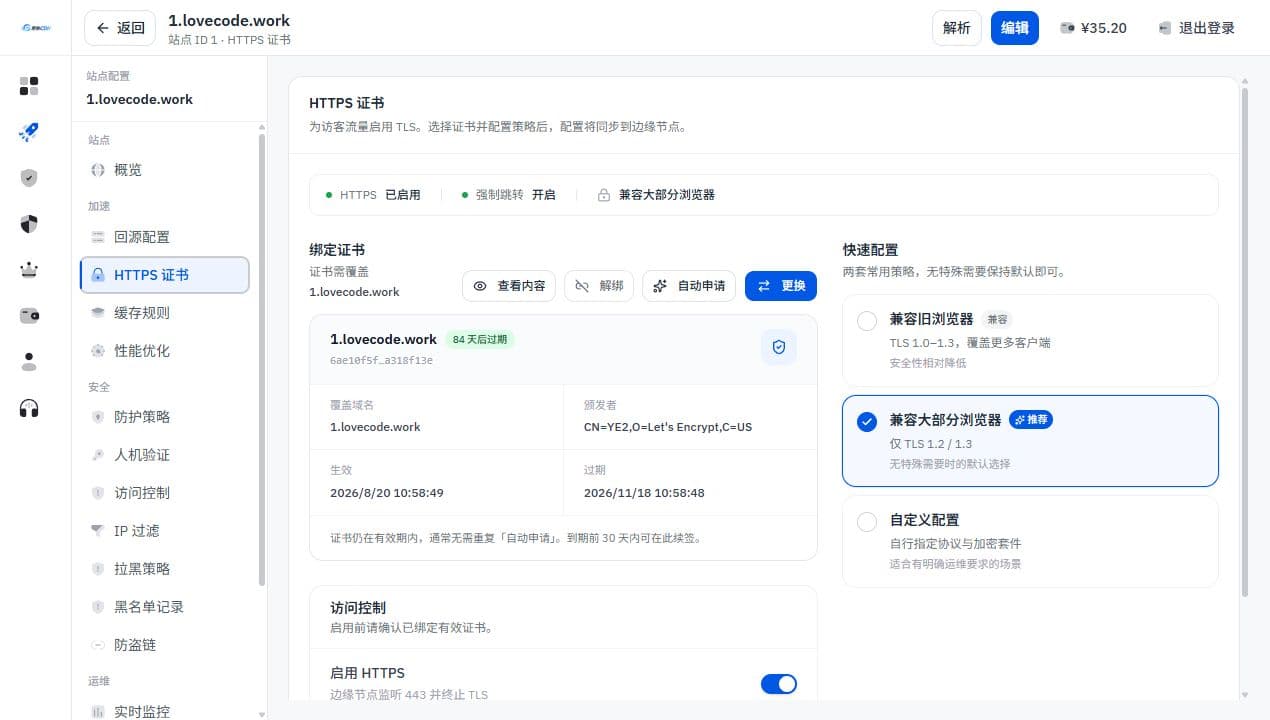This screenshot has width=1270, height=720.
Task: Click 兼容大部分浏览器 status with lock icon
Action: coord(656,195)
